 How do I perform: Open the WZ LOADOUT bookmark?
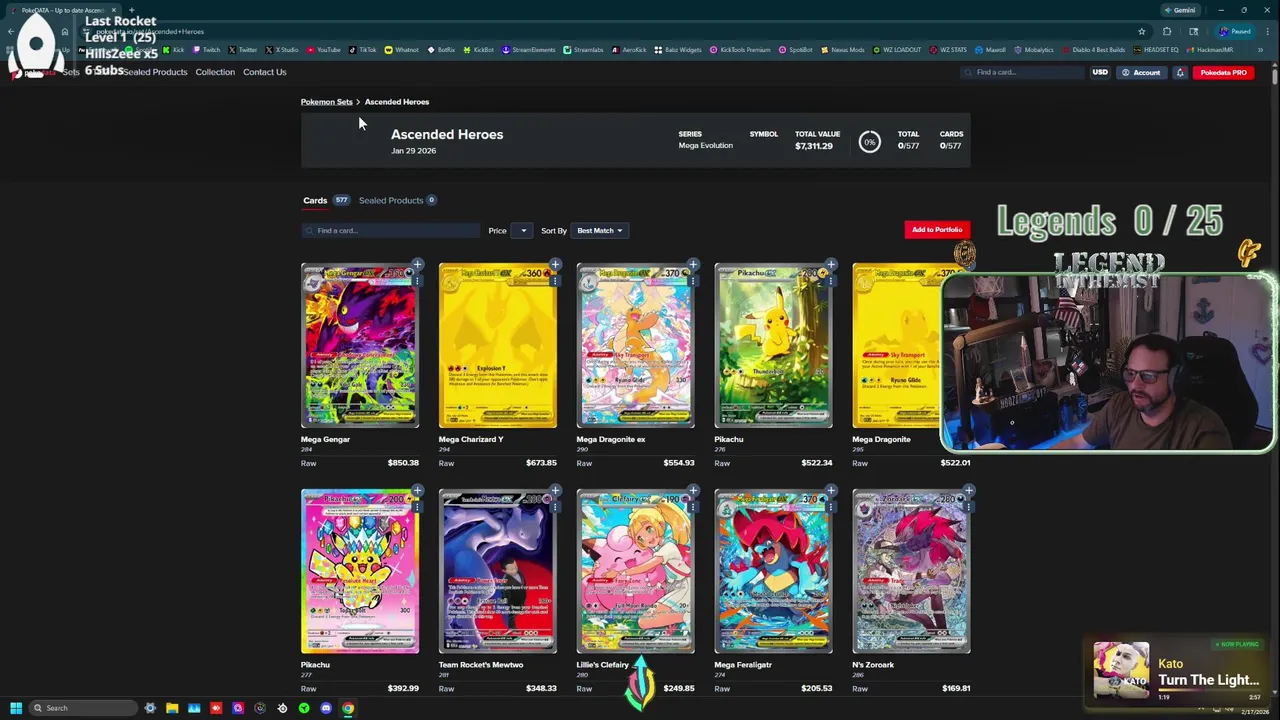pos(896,49)
